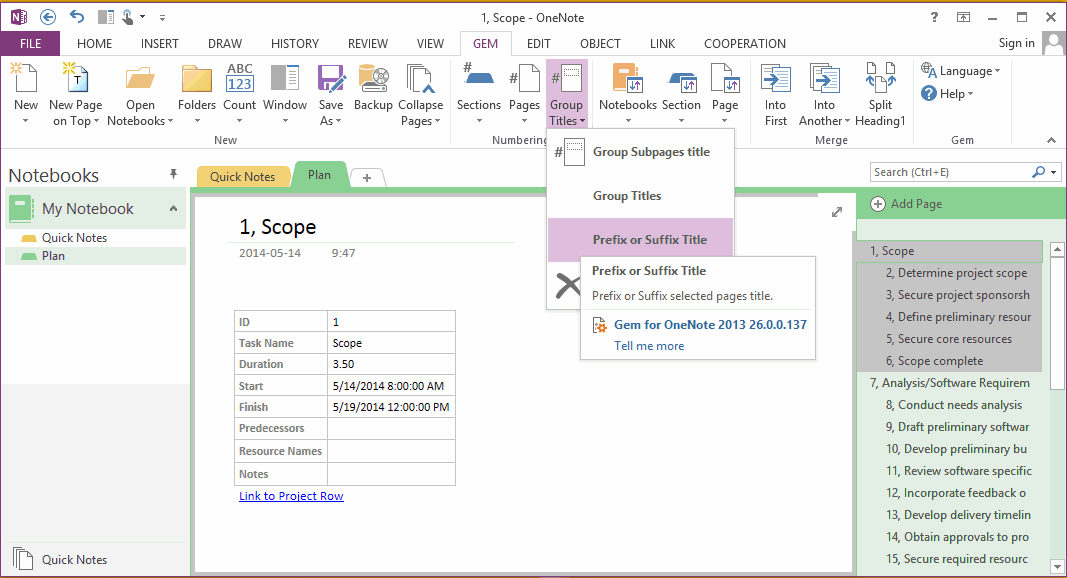This screenshot has width=1067, height=578.
Task: Click the page title 1, Scope
Action: pos(278,227)
